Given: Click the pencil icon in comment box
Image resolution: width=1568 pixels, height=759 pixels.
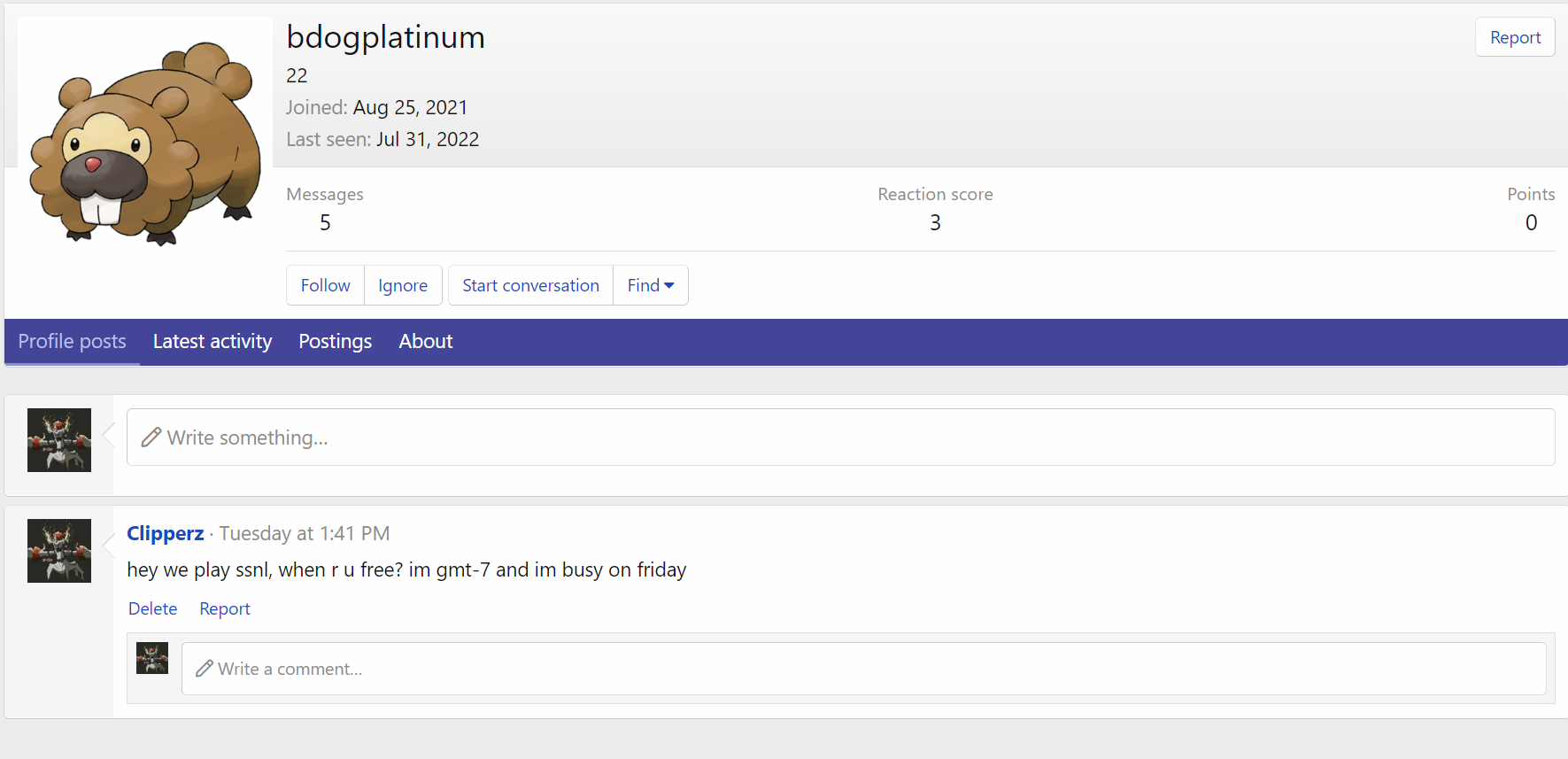Looking at the screenshot, I should 205,669.
